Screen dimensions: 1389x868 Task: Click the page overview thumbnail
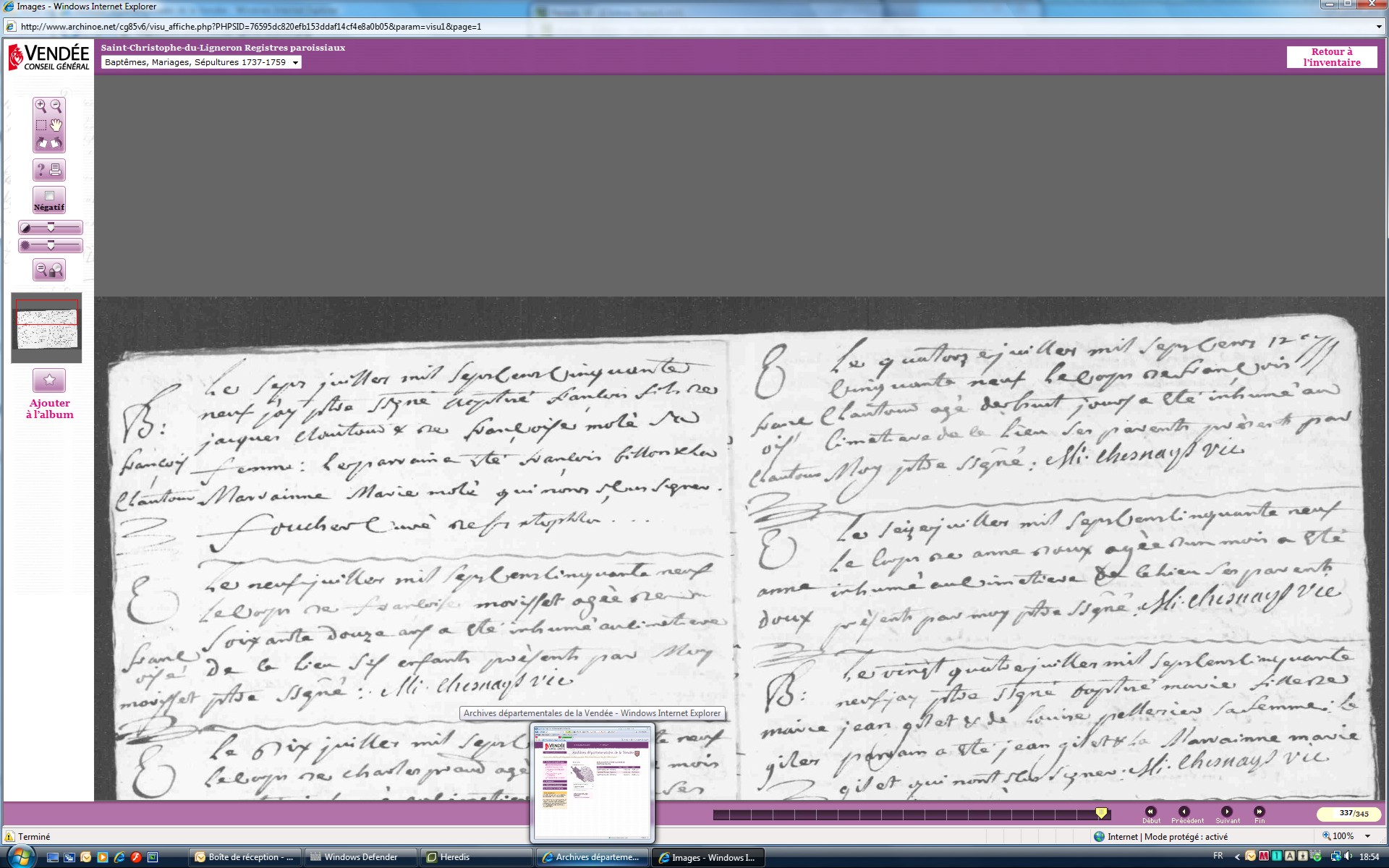point(46,328)
